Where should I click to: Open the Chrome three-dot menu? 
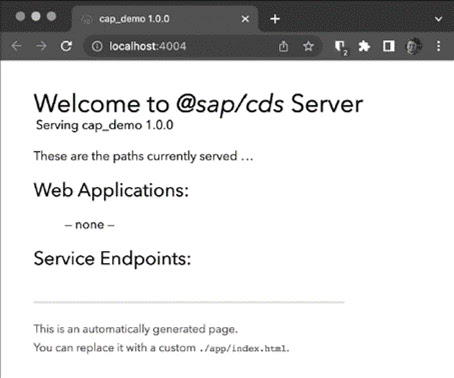[439, 46]
